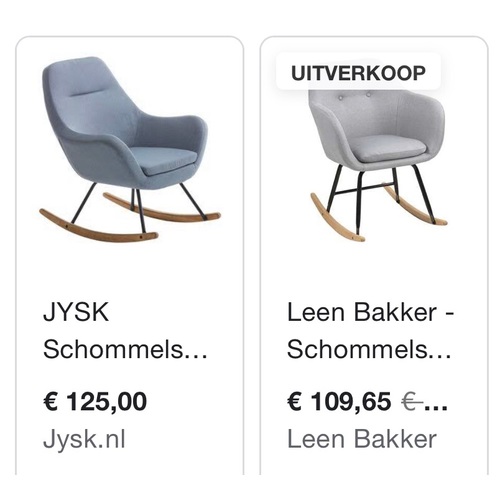The width and height of the screenshot is (500, 500).
Task: Open the truncated Schommels… title under JYSK
Action: coord(125,350)
